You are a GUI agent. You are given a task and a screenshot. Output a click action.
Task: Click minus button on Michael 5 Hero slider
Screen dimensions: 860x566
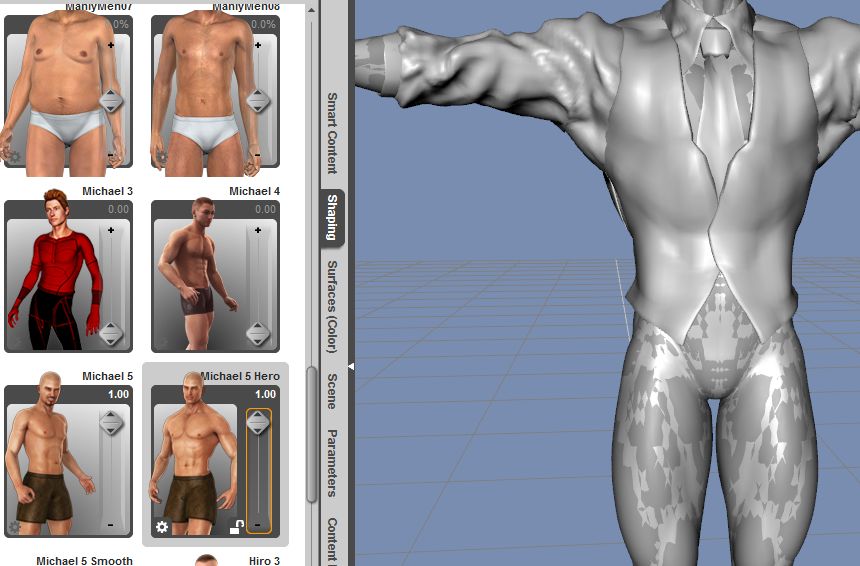(x=258, y=525)
